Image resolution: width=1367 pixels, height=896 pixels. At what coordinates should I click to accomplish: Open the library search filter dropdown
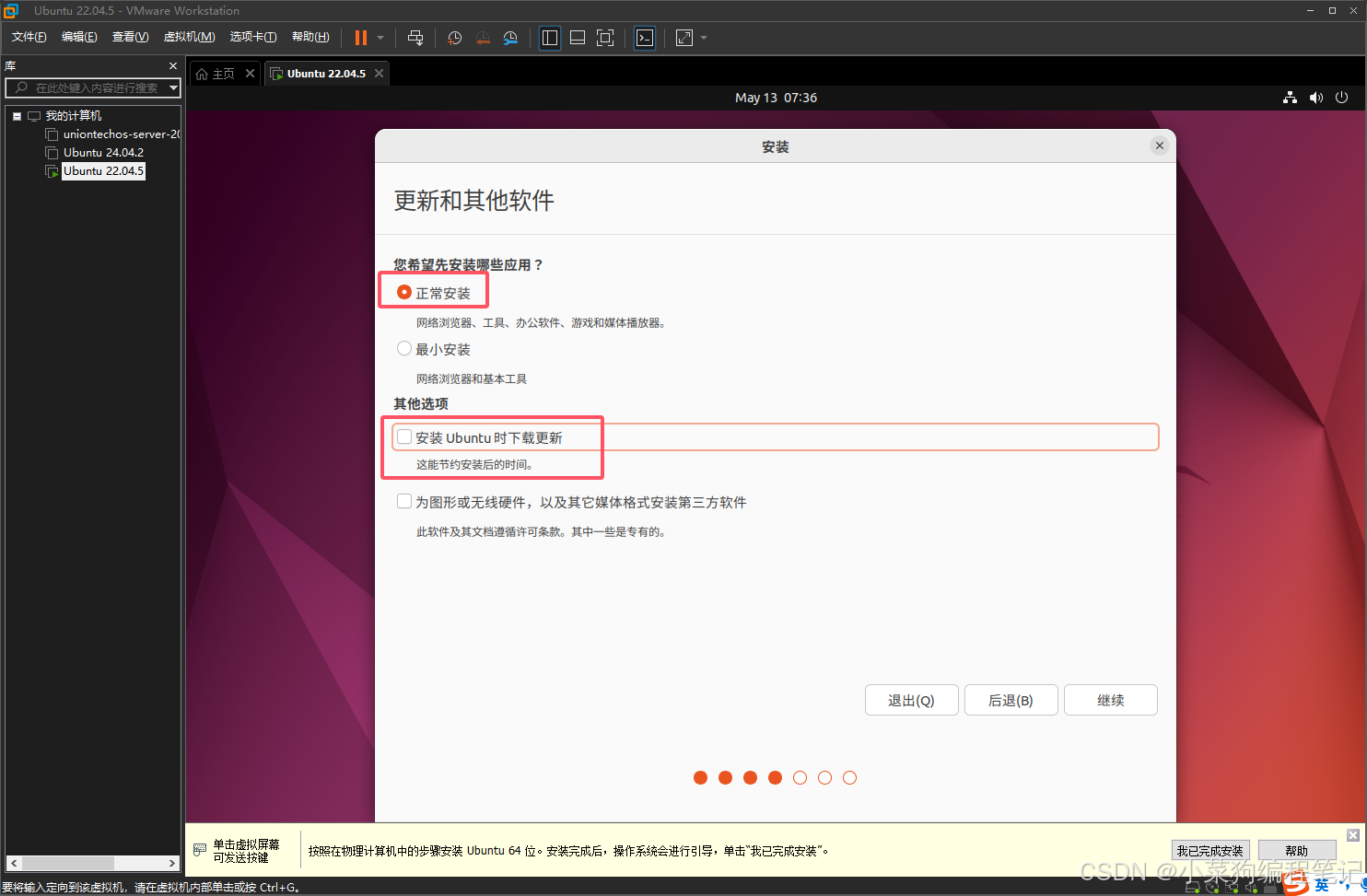(x=173, y=88)
